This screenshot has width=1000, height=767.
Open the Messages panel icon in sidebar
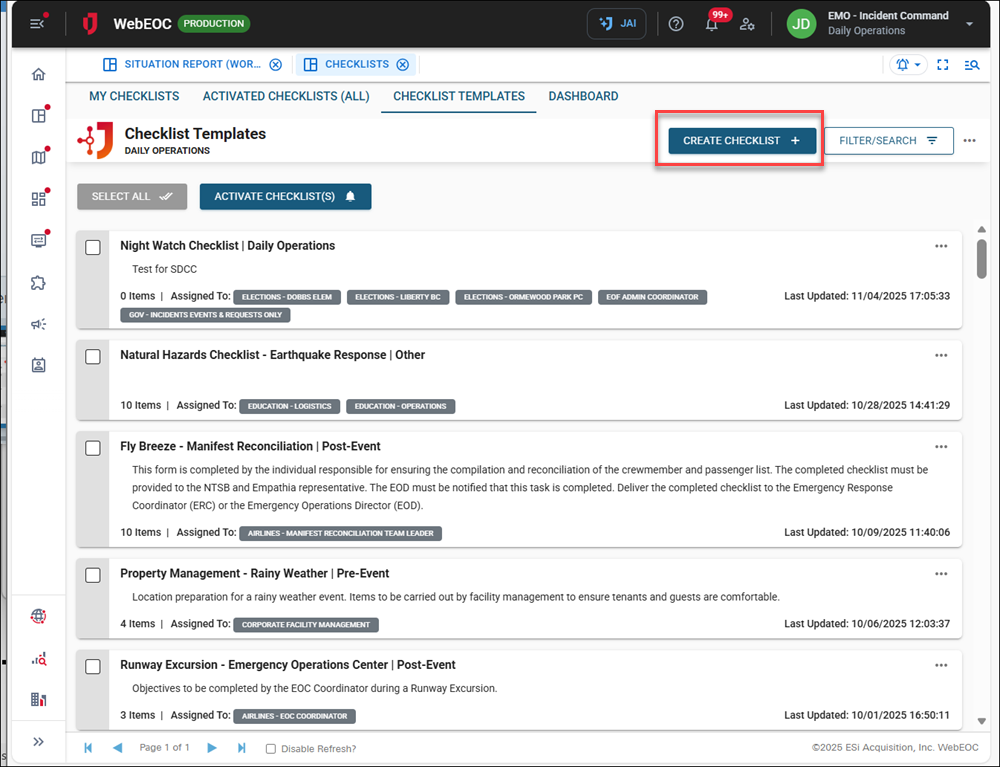[38, 240]
